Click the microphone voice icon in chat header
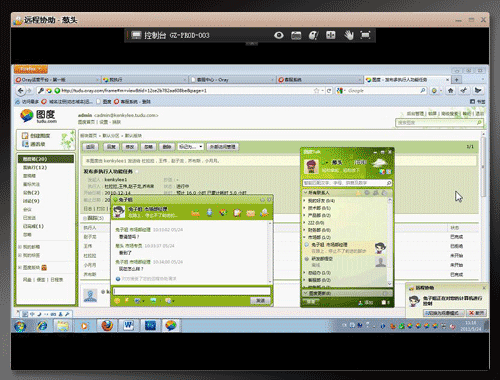The height and width of the screenshot is (380, 500). 209,212
